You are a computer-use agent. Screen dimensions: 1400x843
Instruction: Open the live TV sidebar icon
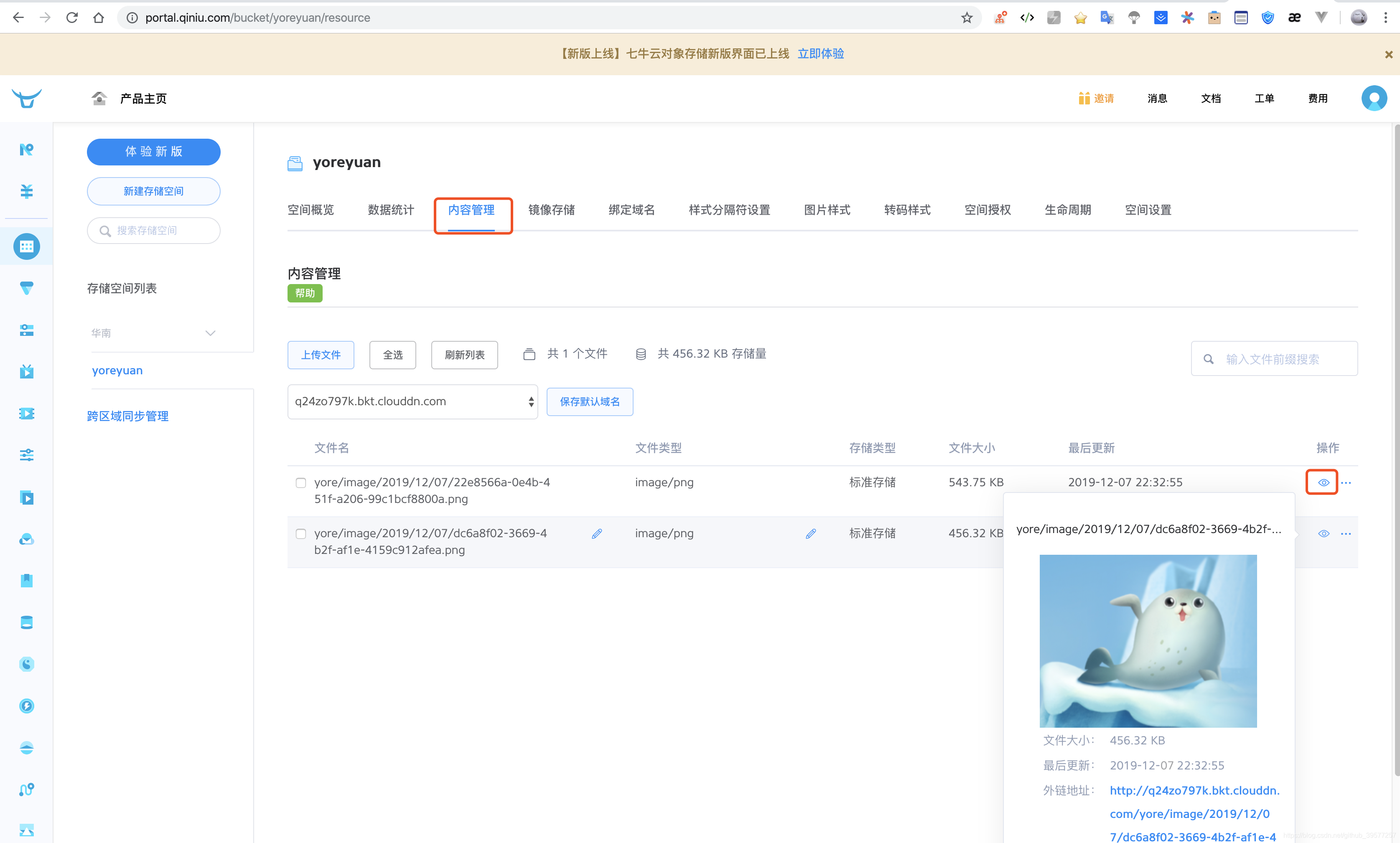coord(27,371)
